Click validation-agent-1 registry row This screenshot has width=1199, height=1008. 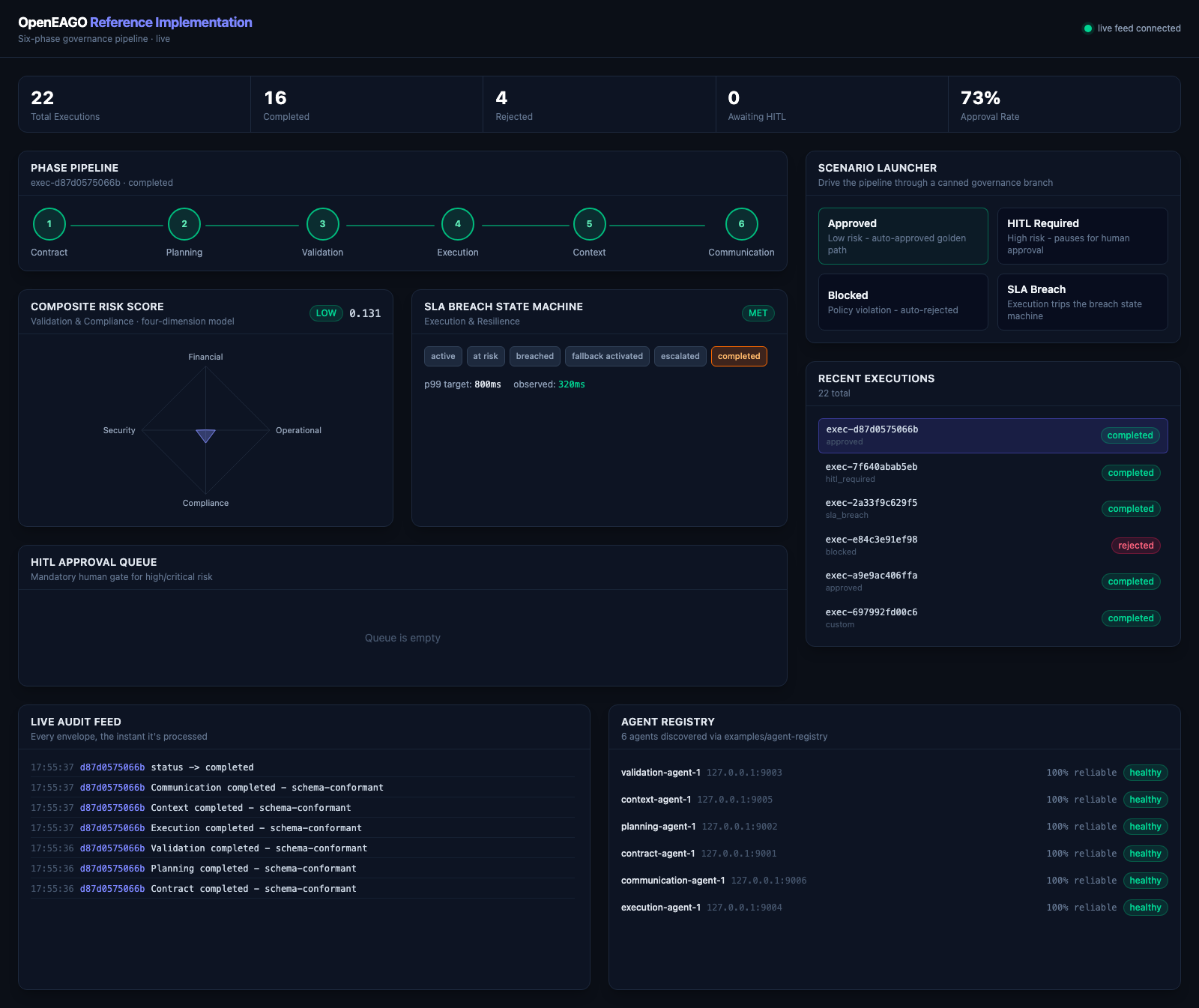click(895, 773)
